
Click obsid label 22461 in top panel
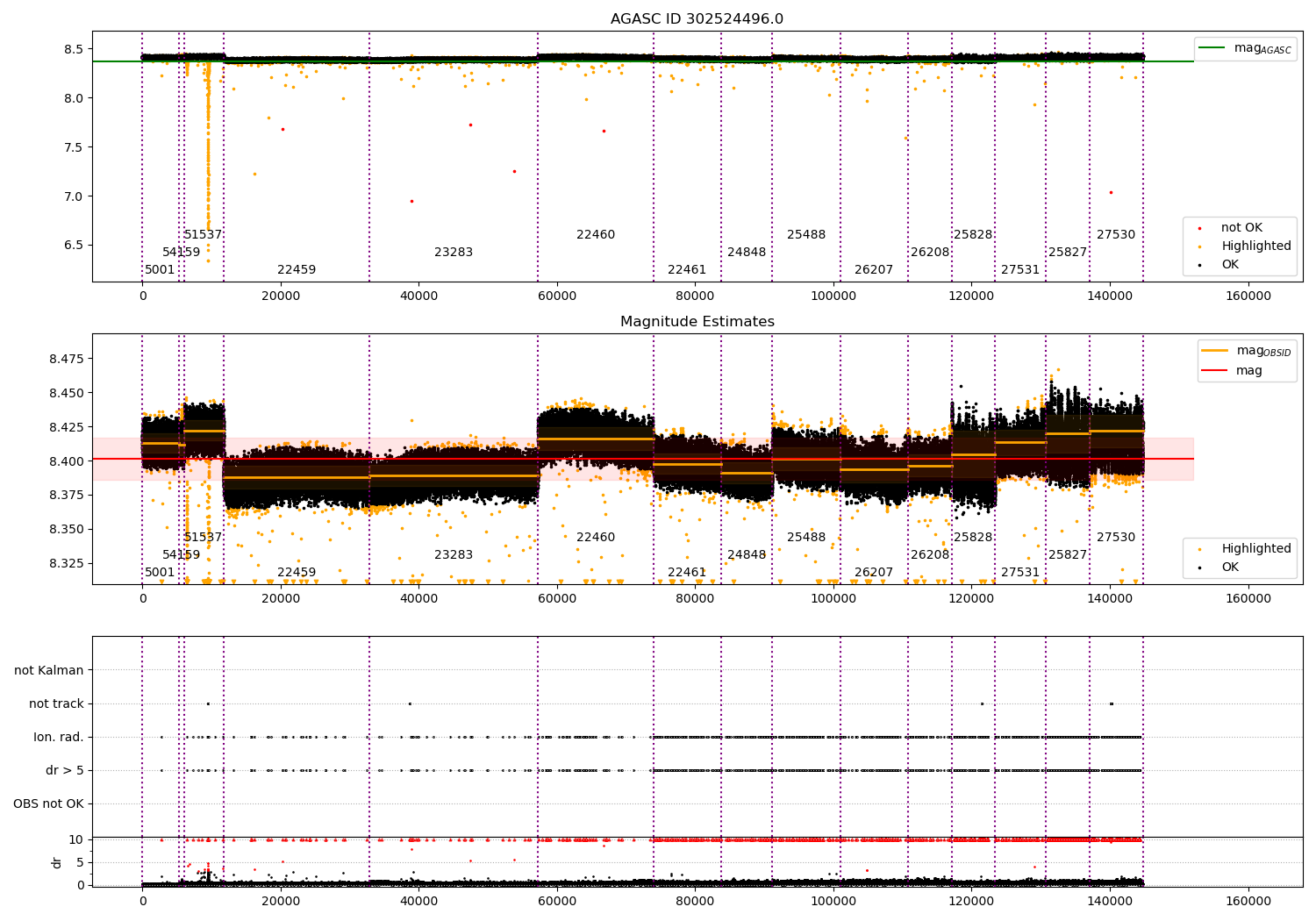(687, 269)
